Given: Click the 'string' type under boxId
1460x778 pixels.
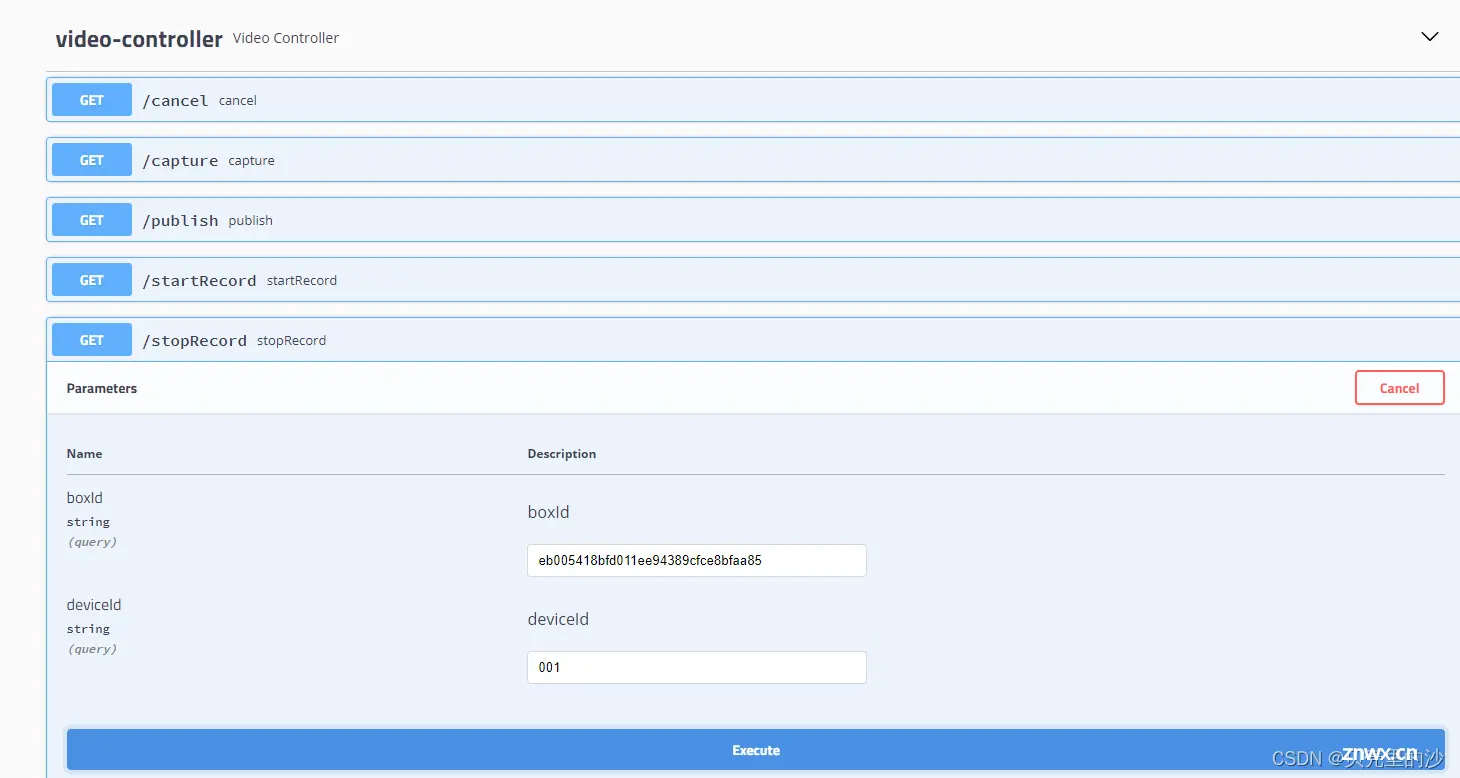Looking at the screenshot, I should (88, 522).
